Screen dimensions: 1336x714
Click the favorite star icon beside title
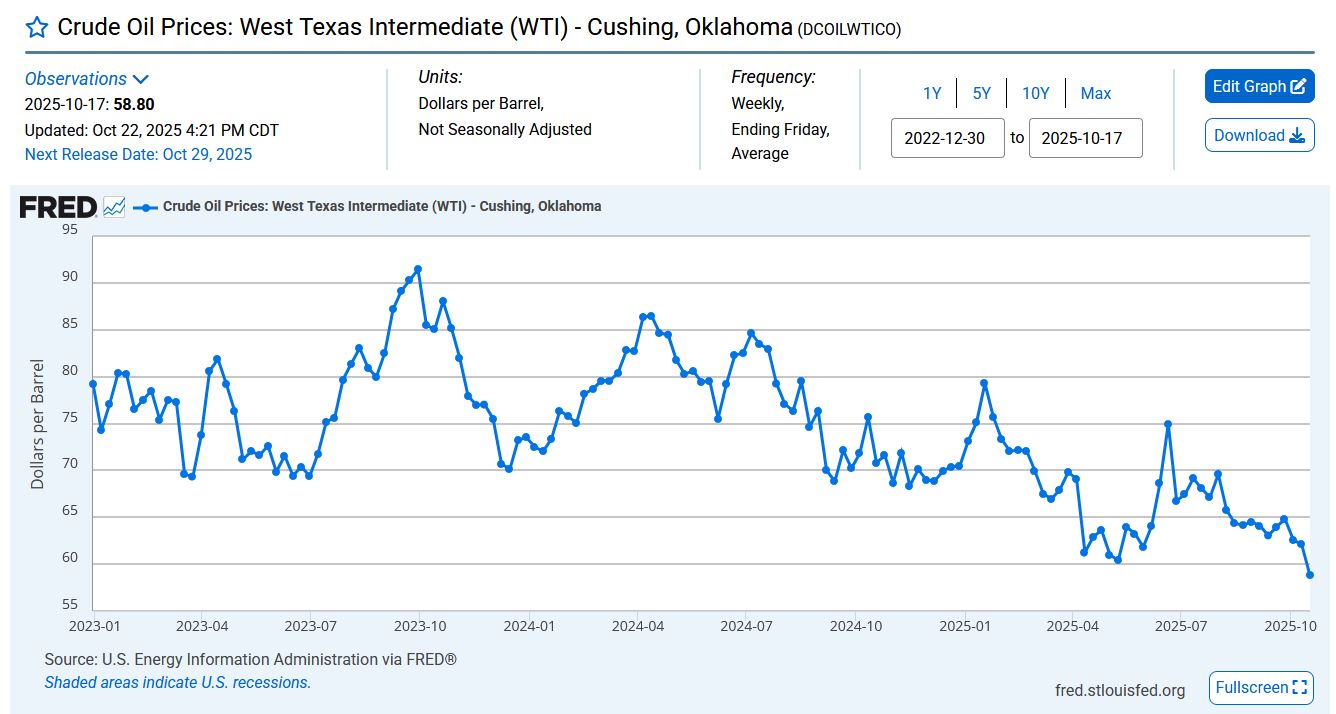[36, 27]
